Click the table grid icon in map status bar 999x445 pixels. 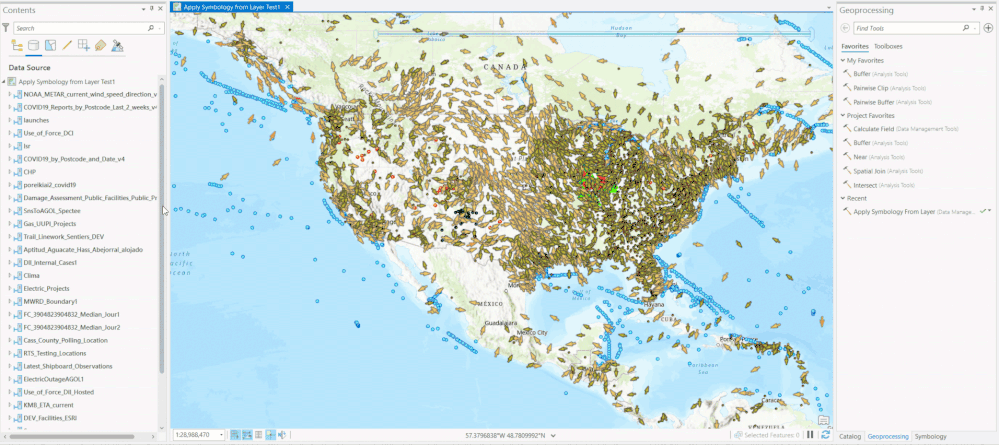258,435
